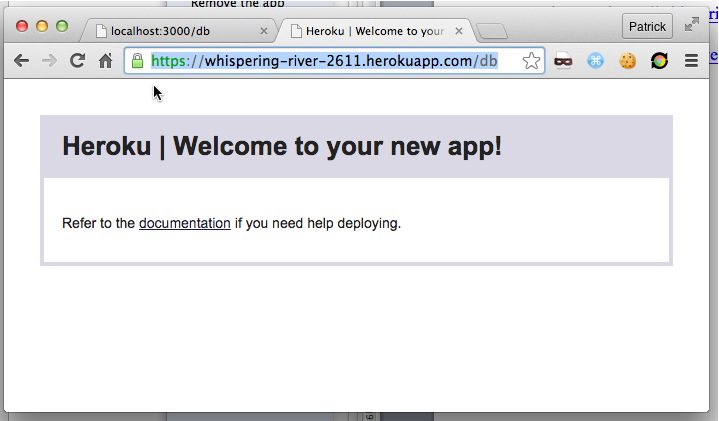Go back to the previous page

coord(21,61)
